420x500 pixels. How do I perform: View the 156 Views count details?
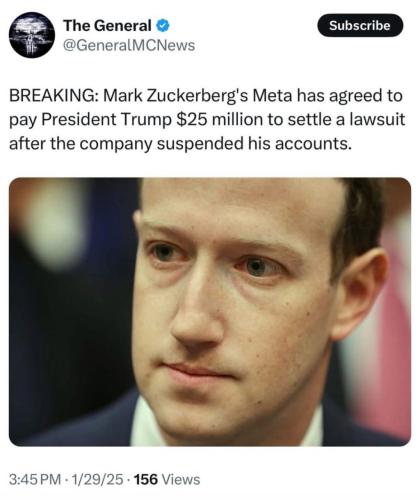167,480
